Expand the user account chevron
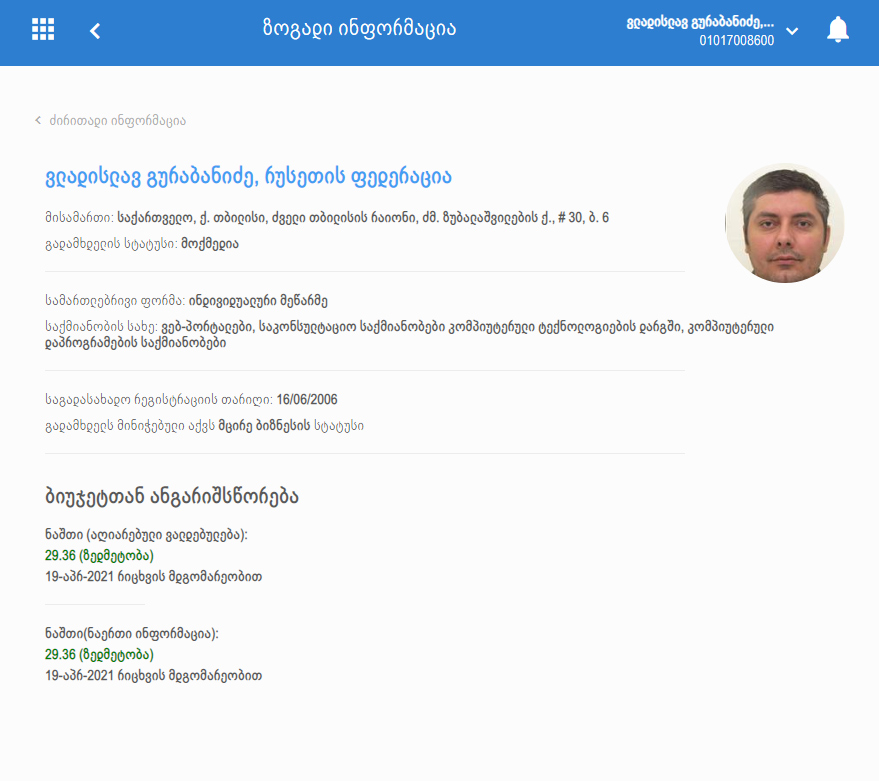Screen dimensions: 879x781 792,31
